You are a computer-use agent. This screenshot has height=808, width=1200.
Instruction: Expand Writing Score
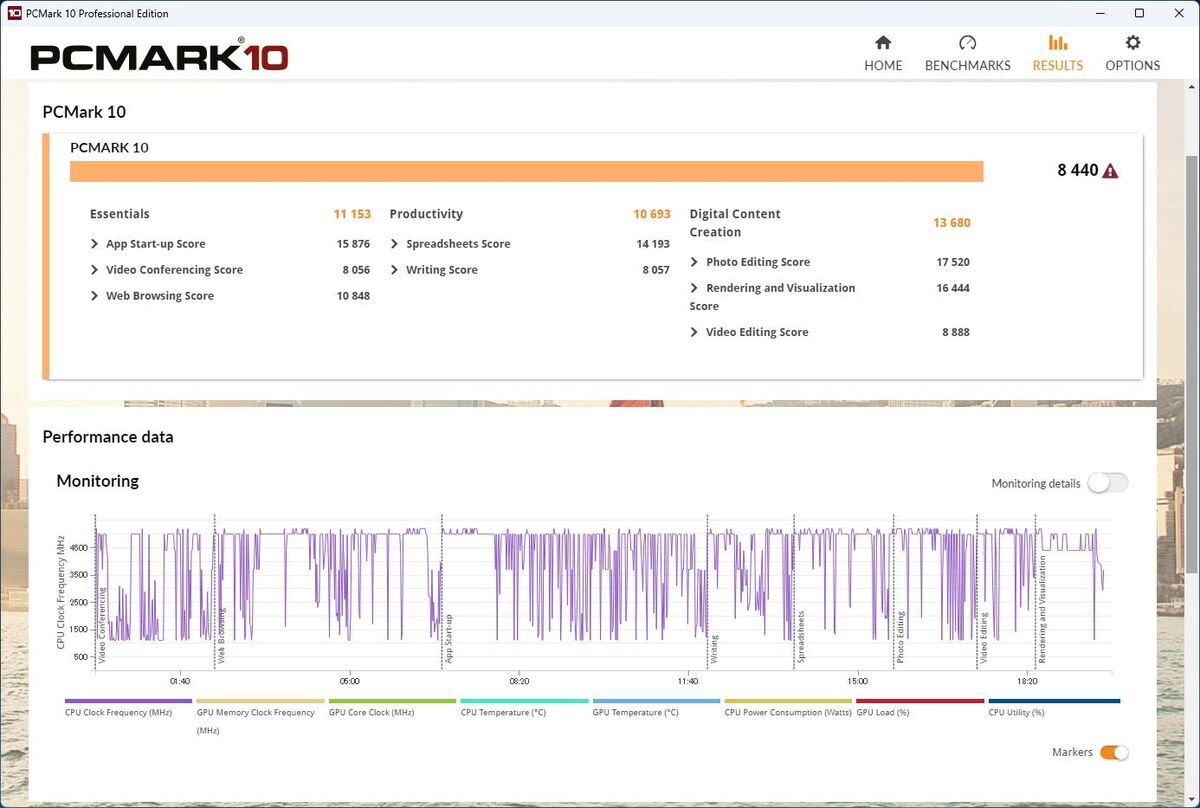395,270
